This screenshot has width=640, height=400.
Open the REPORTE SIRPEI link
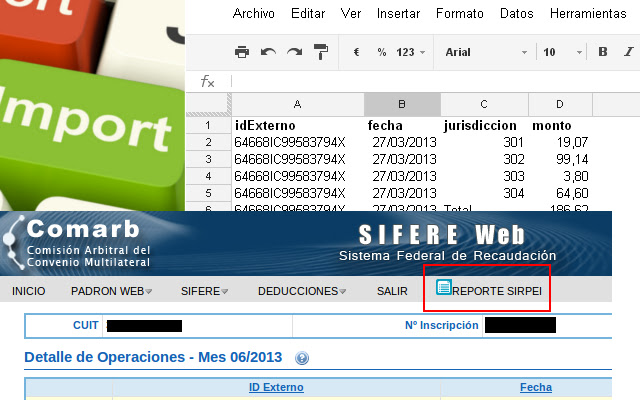[x=497, y=291]
